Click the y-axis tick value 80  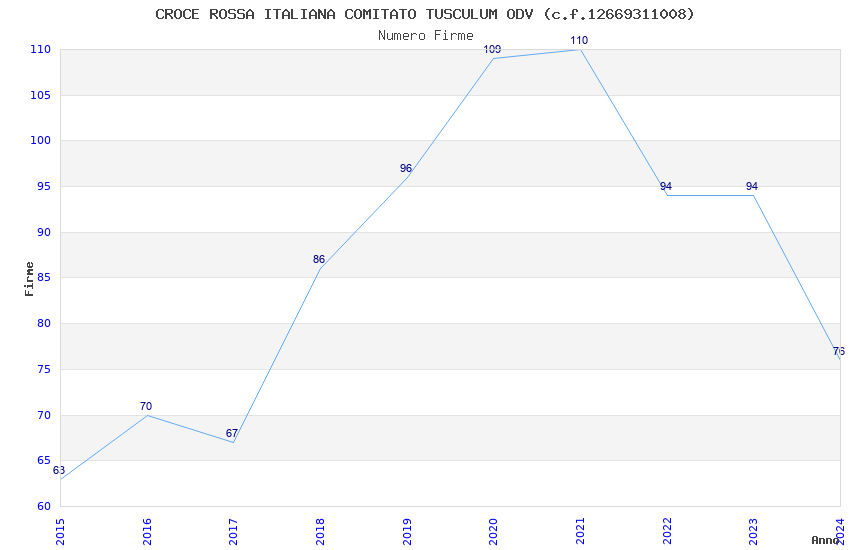point(44,323)
